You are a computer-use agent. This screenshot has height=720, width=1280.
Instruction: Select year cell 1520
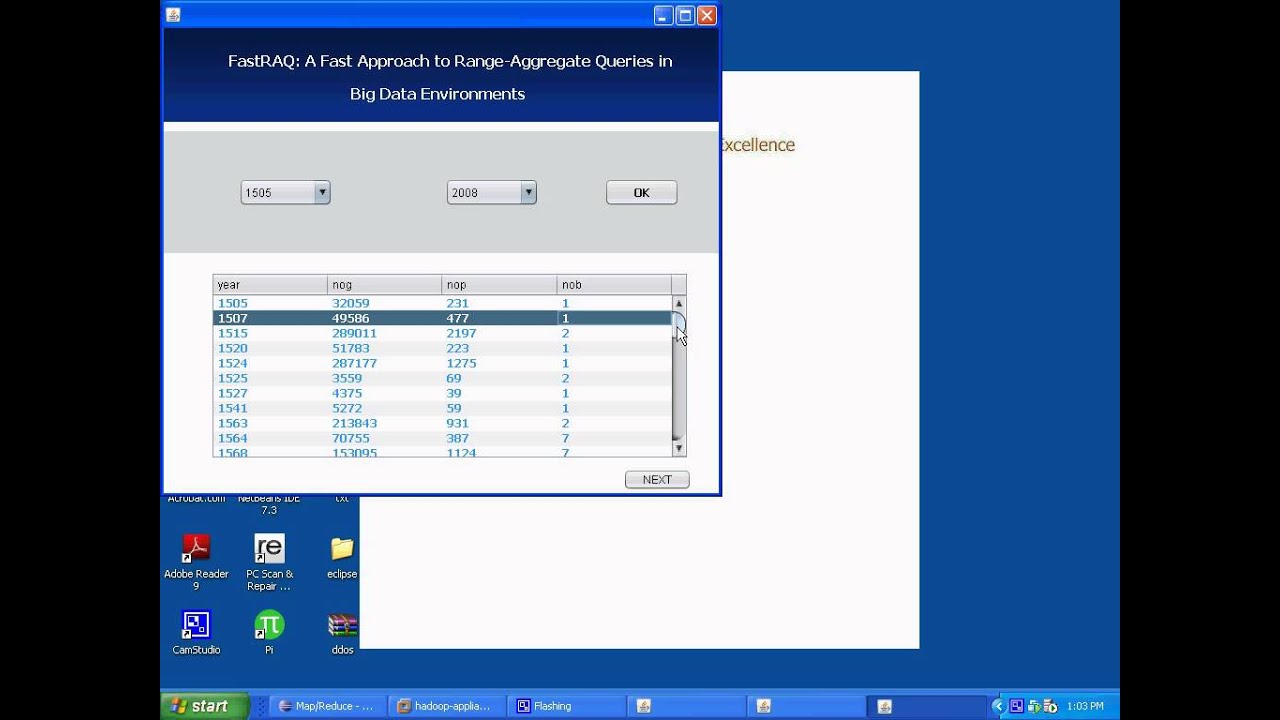pos(270,348)
